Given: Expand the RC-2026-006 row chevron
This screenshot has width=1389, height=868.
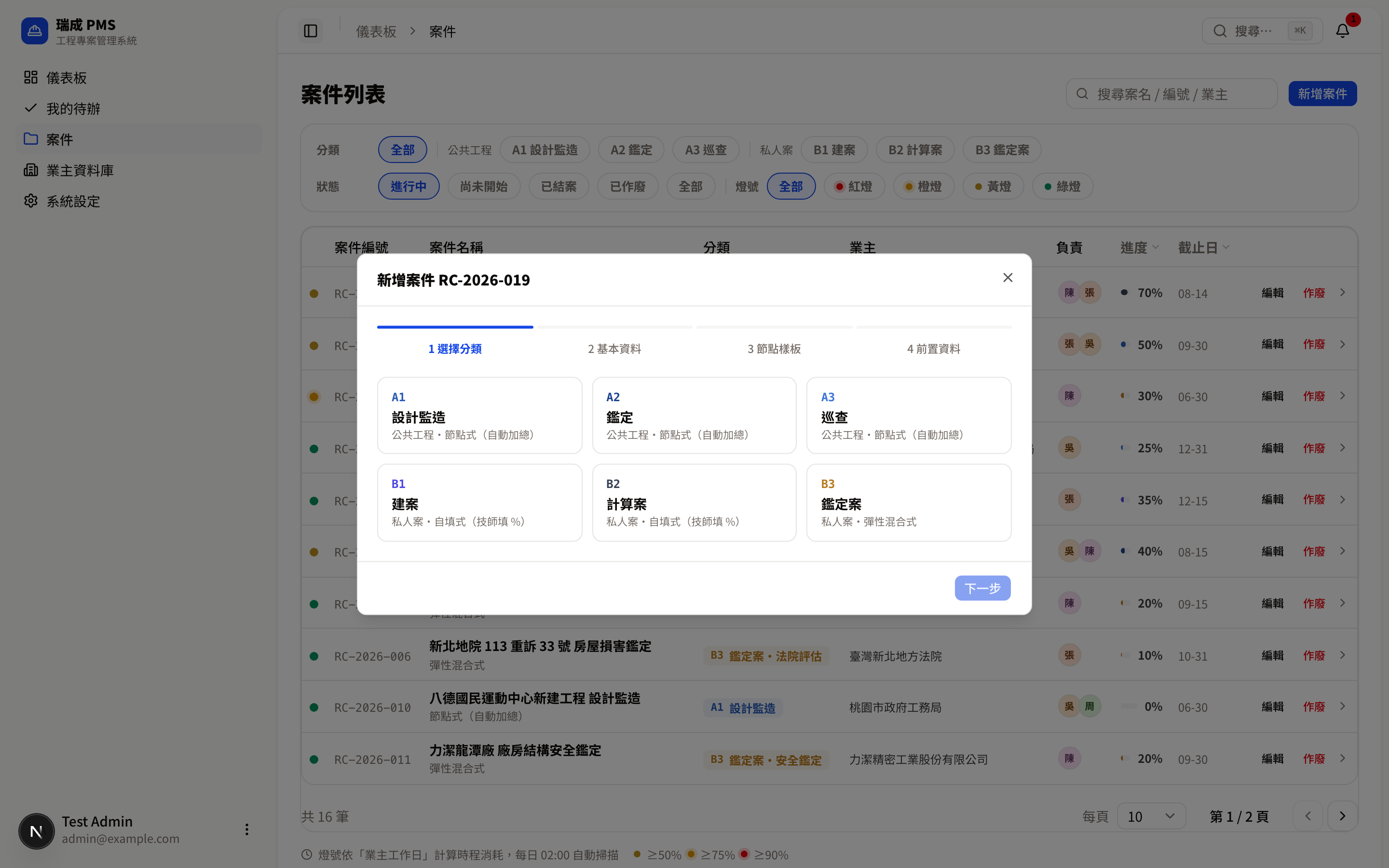Looking at the screenshot, I should [1343, 655].
